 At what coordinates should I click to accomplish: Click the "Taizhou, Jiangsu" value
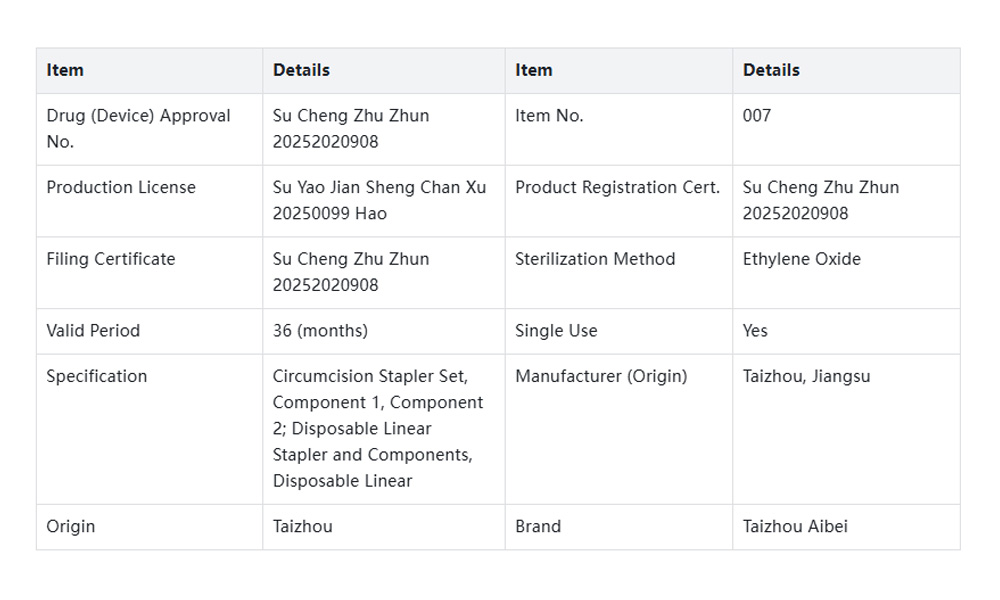(x=806, y=377)
